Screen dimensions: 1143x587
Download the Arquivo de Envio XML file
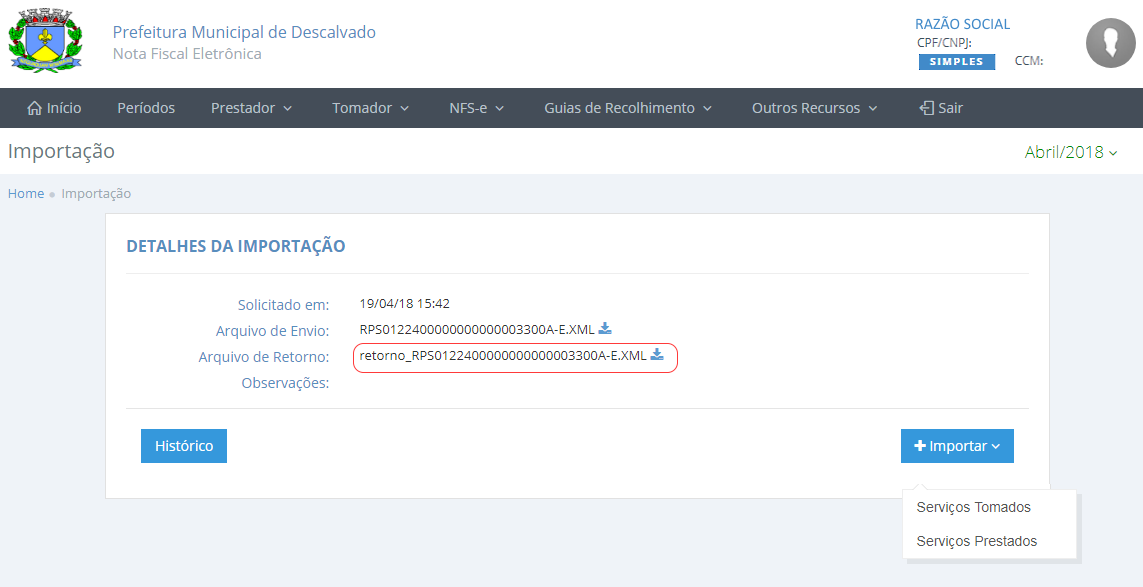tap(605, 329)
